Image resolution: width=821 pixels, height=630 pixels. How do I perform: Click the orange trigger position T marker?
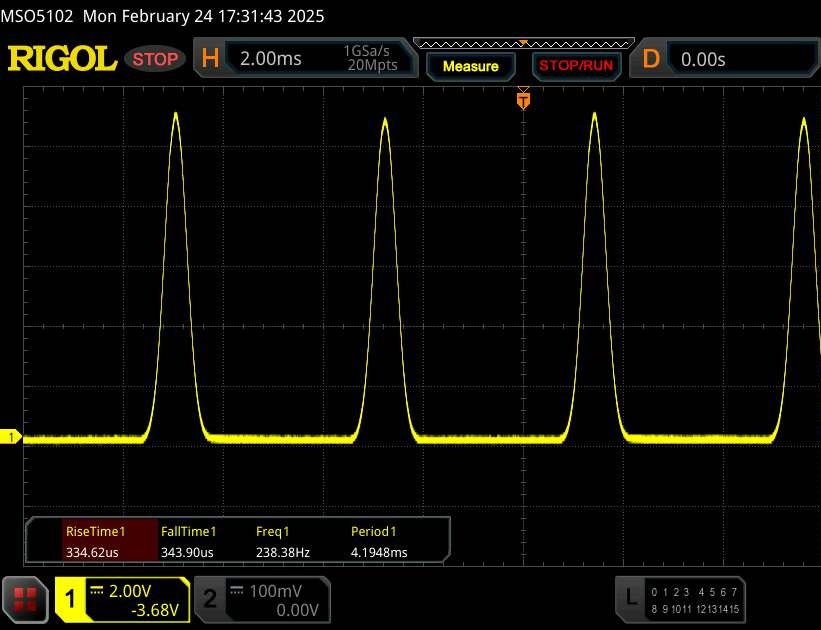(x=523, y=100)
